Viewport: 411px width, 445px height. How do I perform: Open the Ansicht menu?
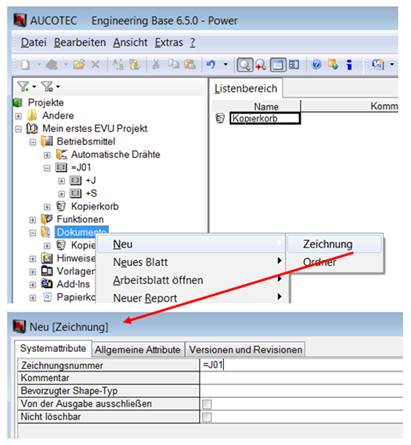coord(130,43)
